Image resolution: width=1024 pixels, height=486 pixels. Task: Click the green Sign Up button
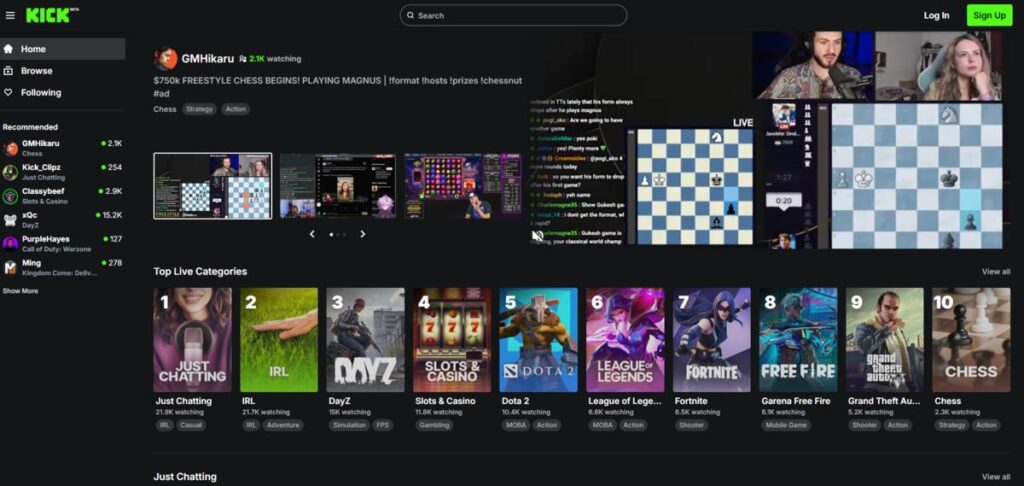989,15
